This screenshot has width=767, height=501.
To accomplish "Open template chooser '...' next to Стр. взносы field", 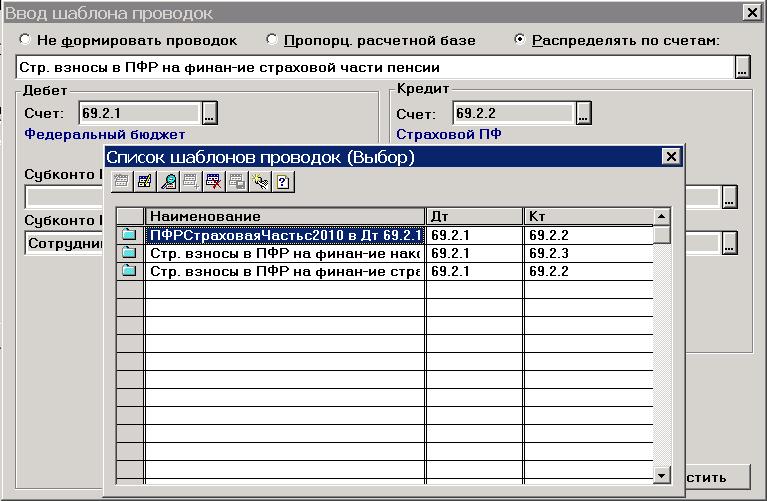I will pos(743,67).
